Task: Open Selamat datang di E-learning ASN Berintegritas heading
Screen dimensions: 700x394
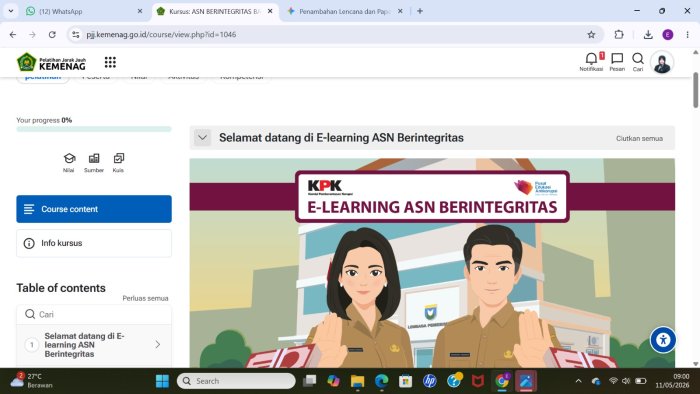Action: pyautogui.click(x=341, y=138)
